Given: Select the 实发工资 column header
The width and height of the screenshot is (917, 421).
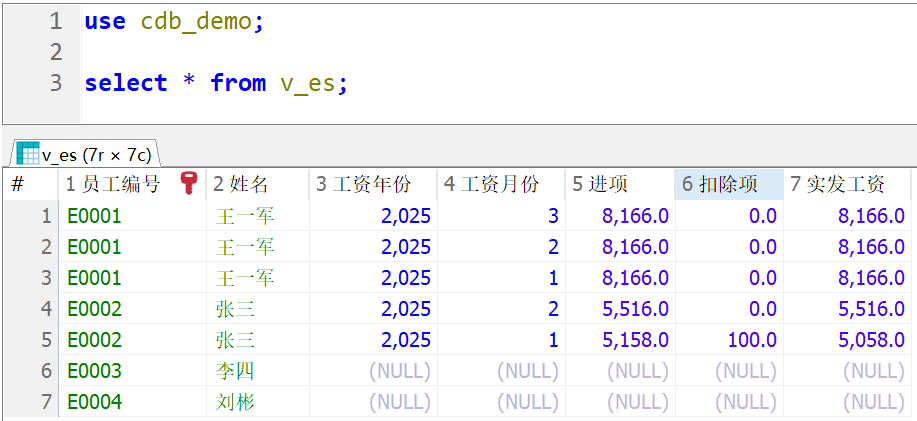Looking at the screenshot, I should tap(838, 184).
